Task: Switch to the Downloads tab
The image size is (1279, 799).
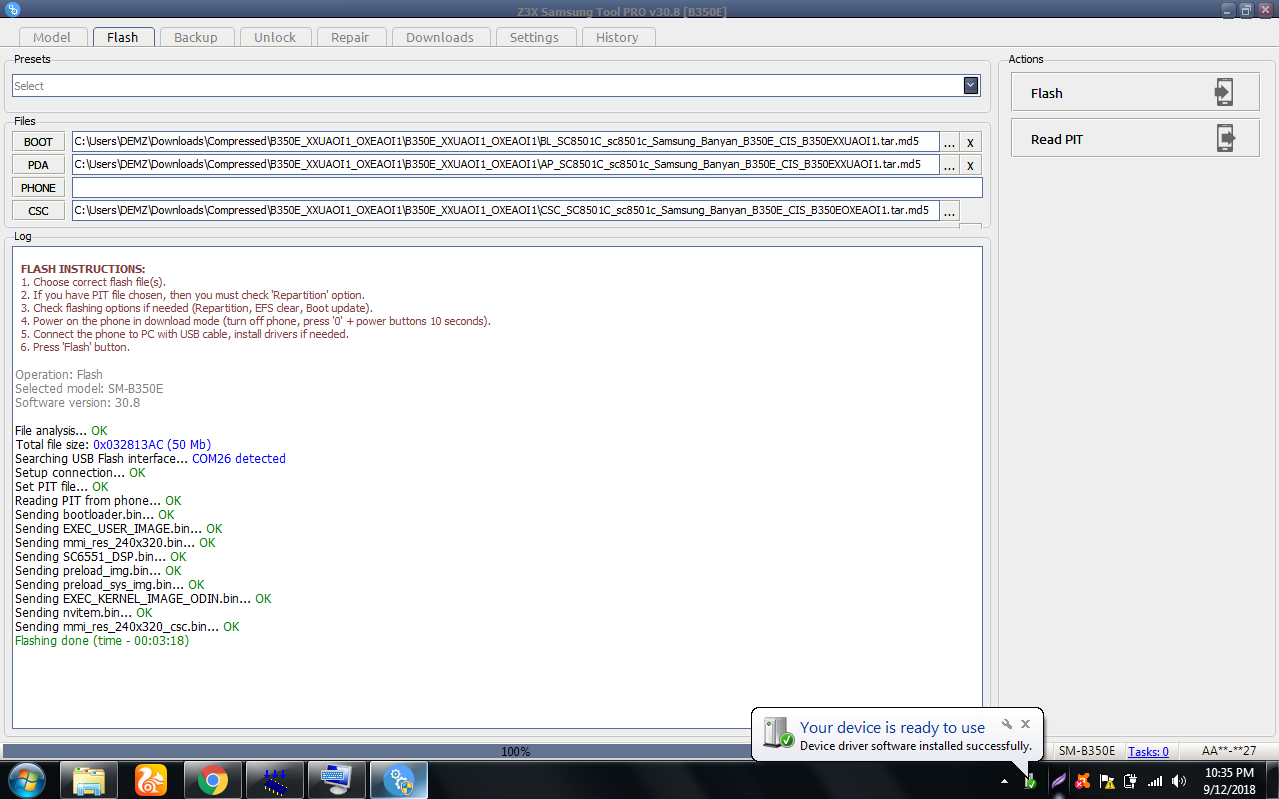Action: point(440,37)
